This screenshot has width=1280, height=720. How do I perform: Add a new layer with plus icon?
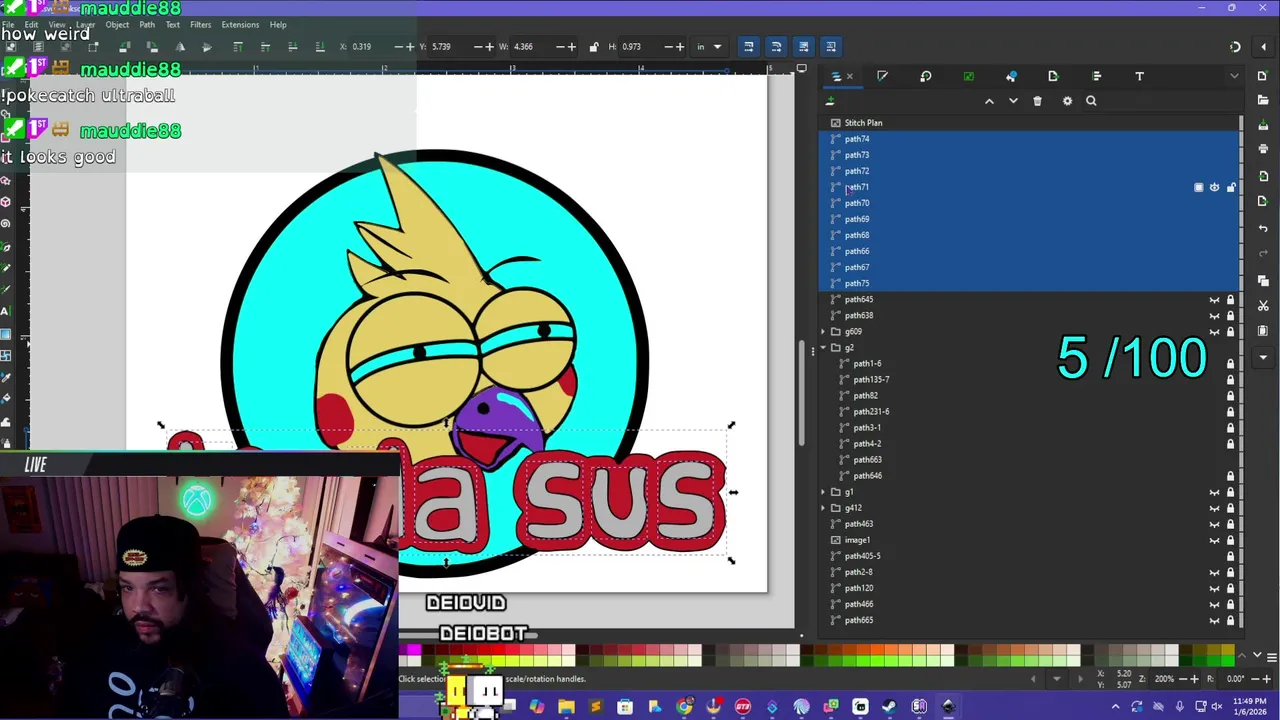pos(830,101)
